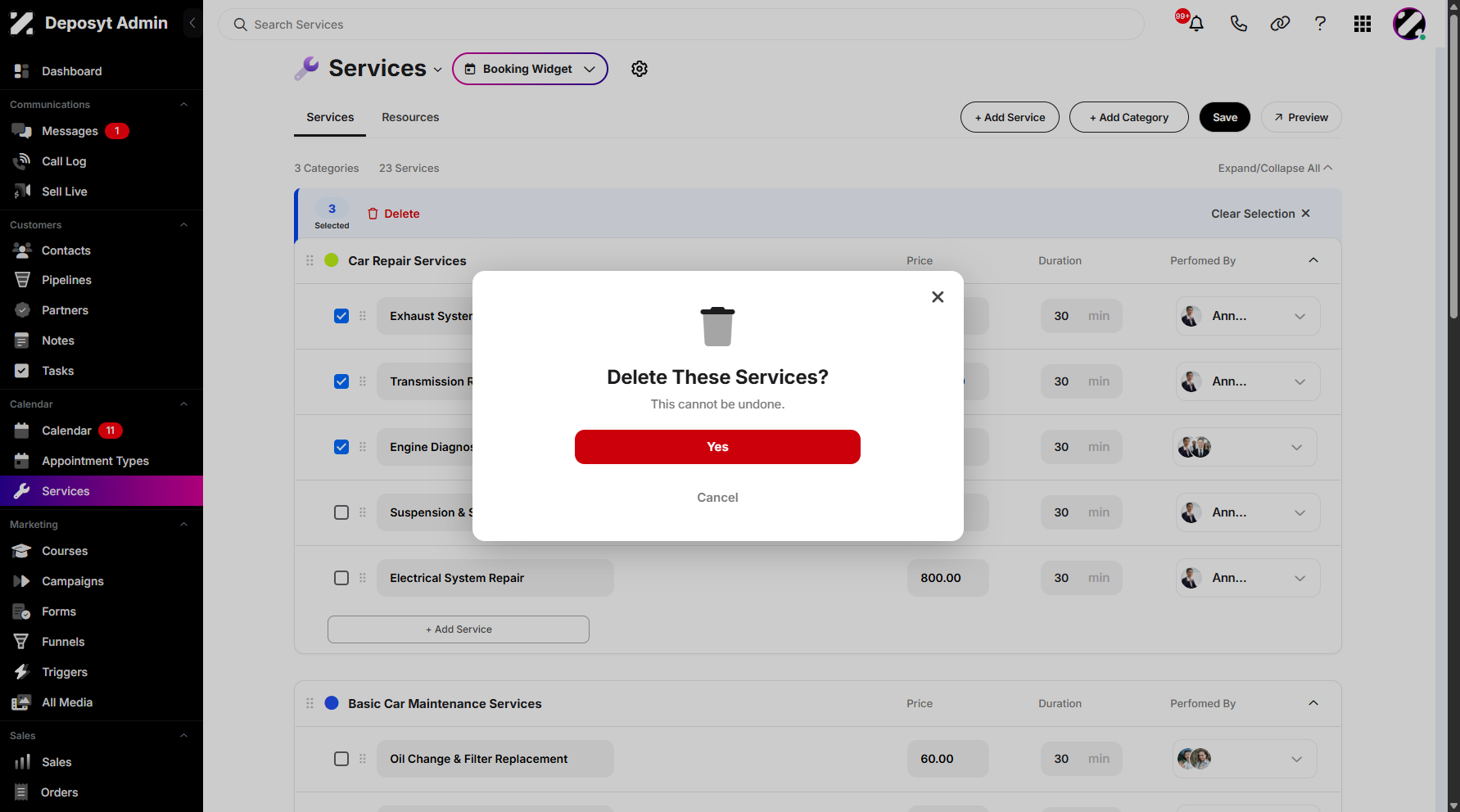Image resolution: width=1460 pixels, height=812 pixels.
Task: Click the phone icon in the header
Action: click(x=1239, y=24)
